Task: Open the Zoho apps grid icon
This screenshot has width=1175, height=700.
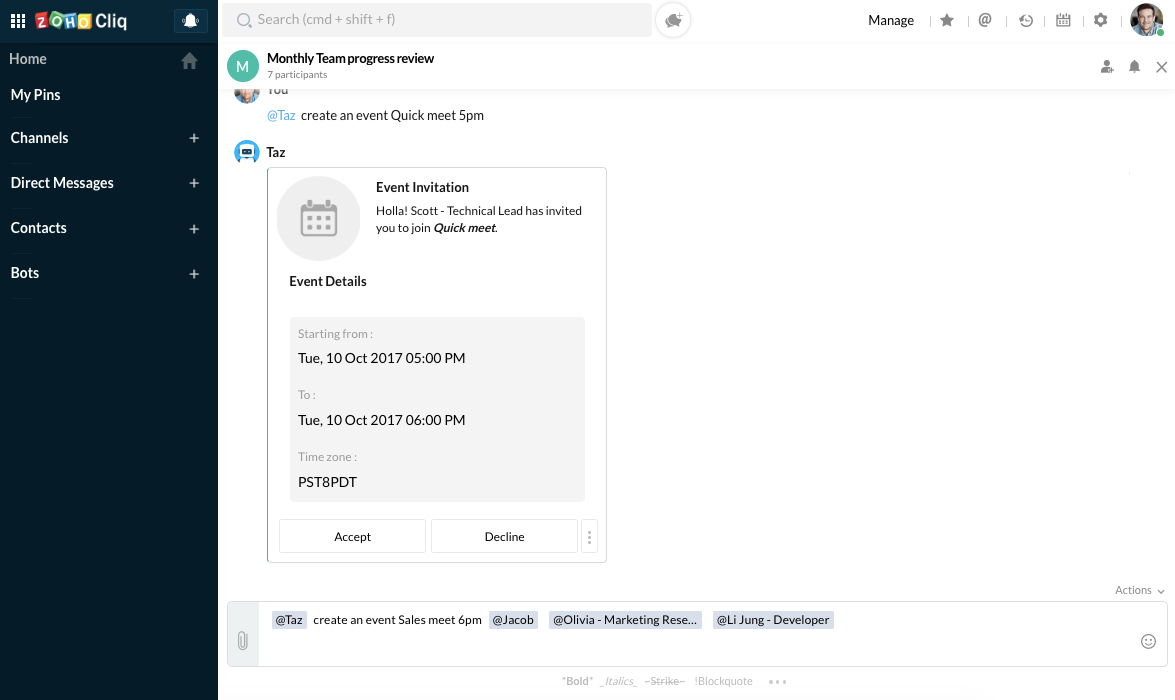Action: coord(18,21)
